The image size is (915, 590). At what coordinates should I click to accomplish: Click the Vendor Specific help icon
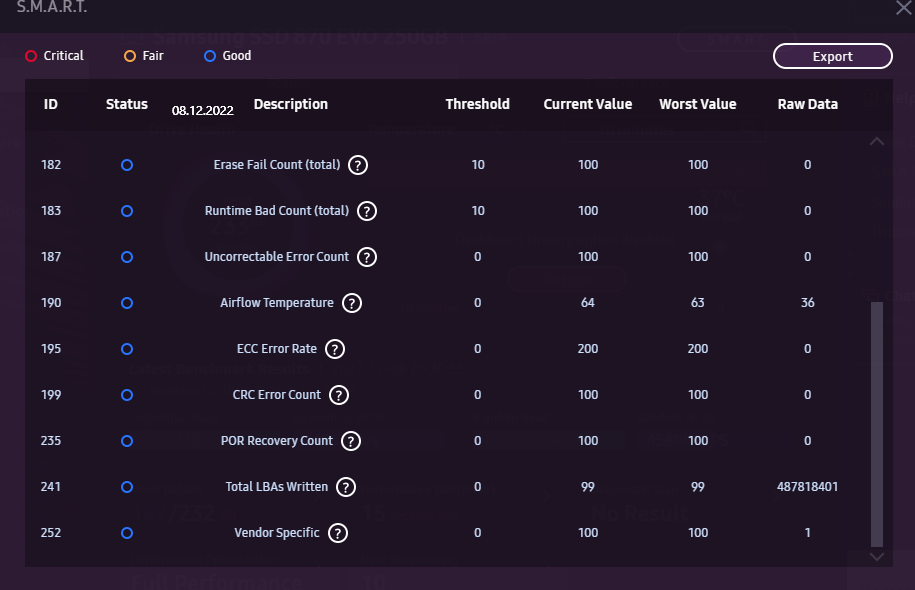pyautogui.click(x=338, y=533)
